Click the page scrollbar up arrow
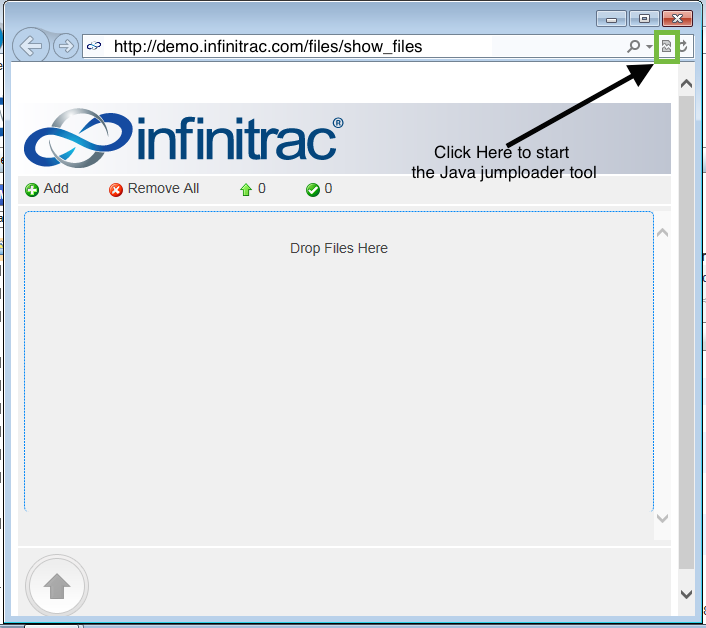The width and height of the screenshot is (706, 628). pos(686,84)
